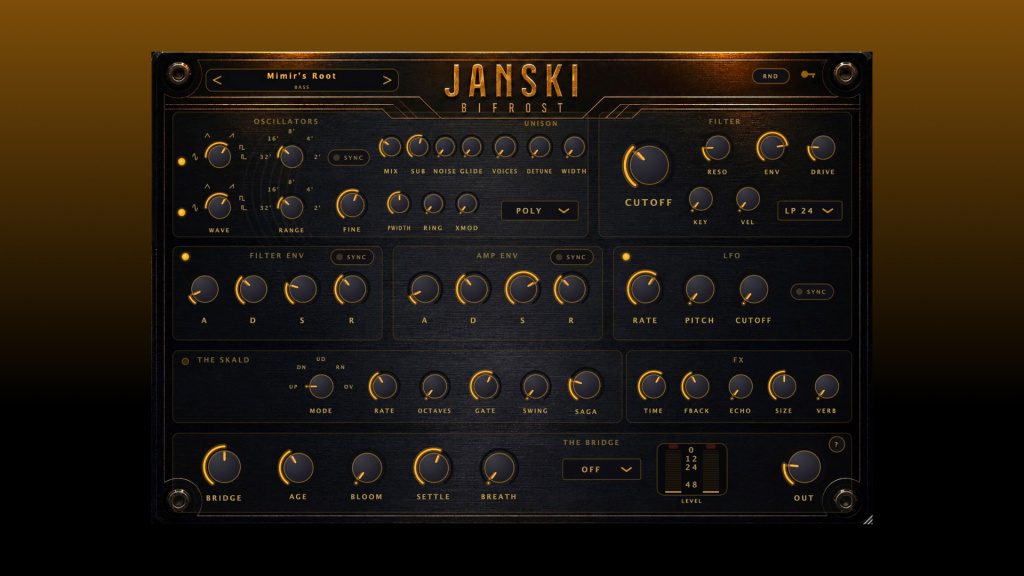Click the Amp Env decay D knob
The image size is (1024, 576).
tap(473, 289)
